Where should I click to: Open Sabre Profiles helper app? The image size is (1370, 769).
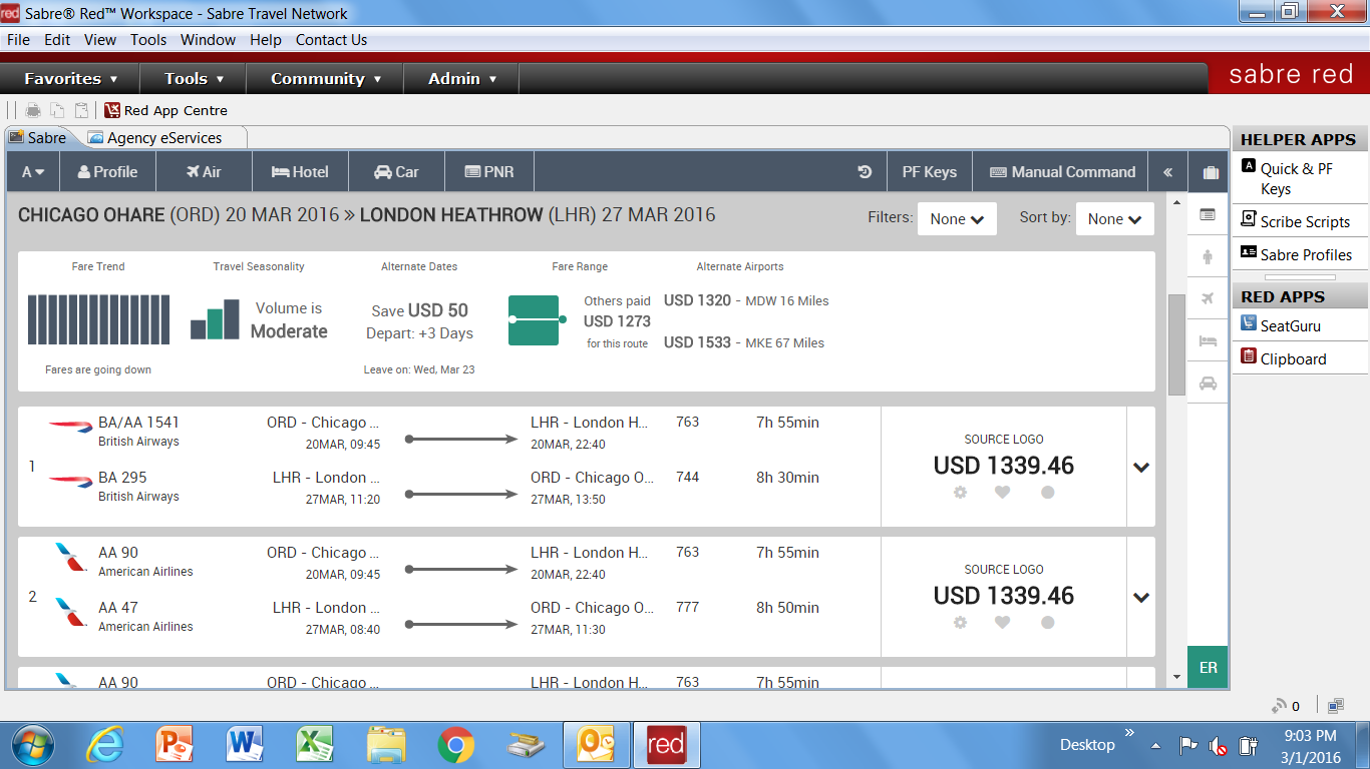[x=1300, y=254]
